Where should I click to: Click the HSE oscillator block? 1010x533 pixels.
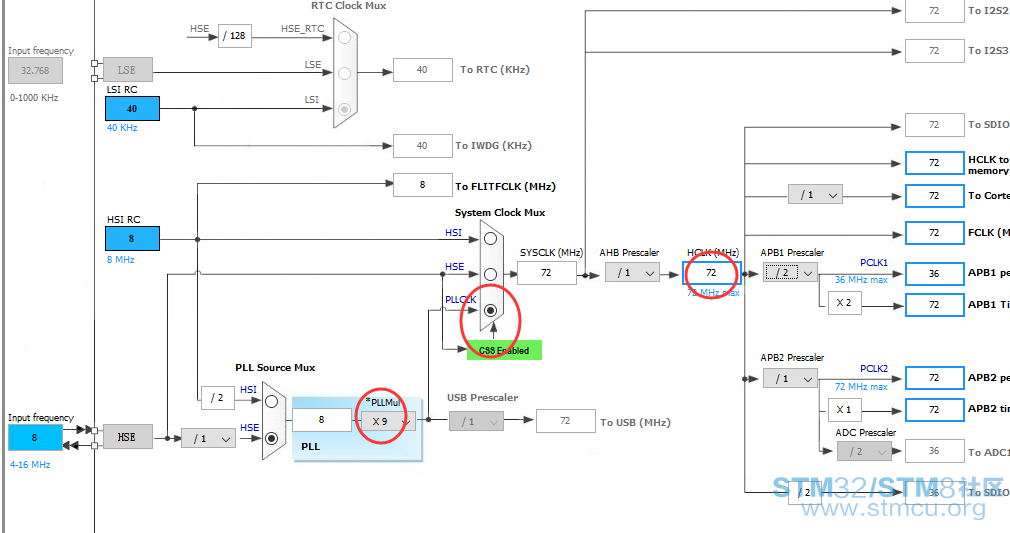click(x=128, y=437)
